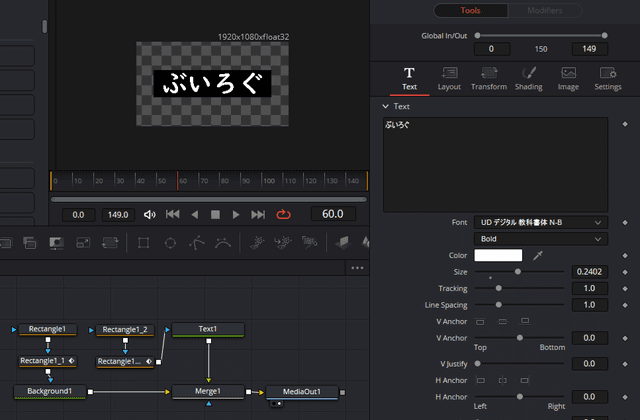Image resolution: width=640 pixels, height=420 pixels.
Task: Add a Polygon mask from the toolbar
Action: pos(197,243)
